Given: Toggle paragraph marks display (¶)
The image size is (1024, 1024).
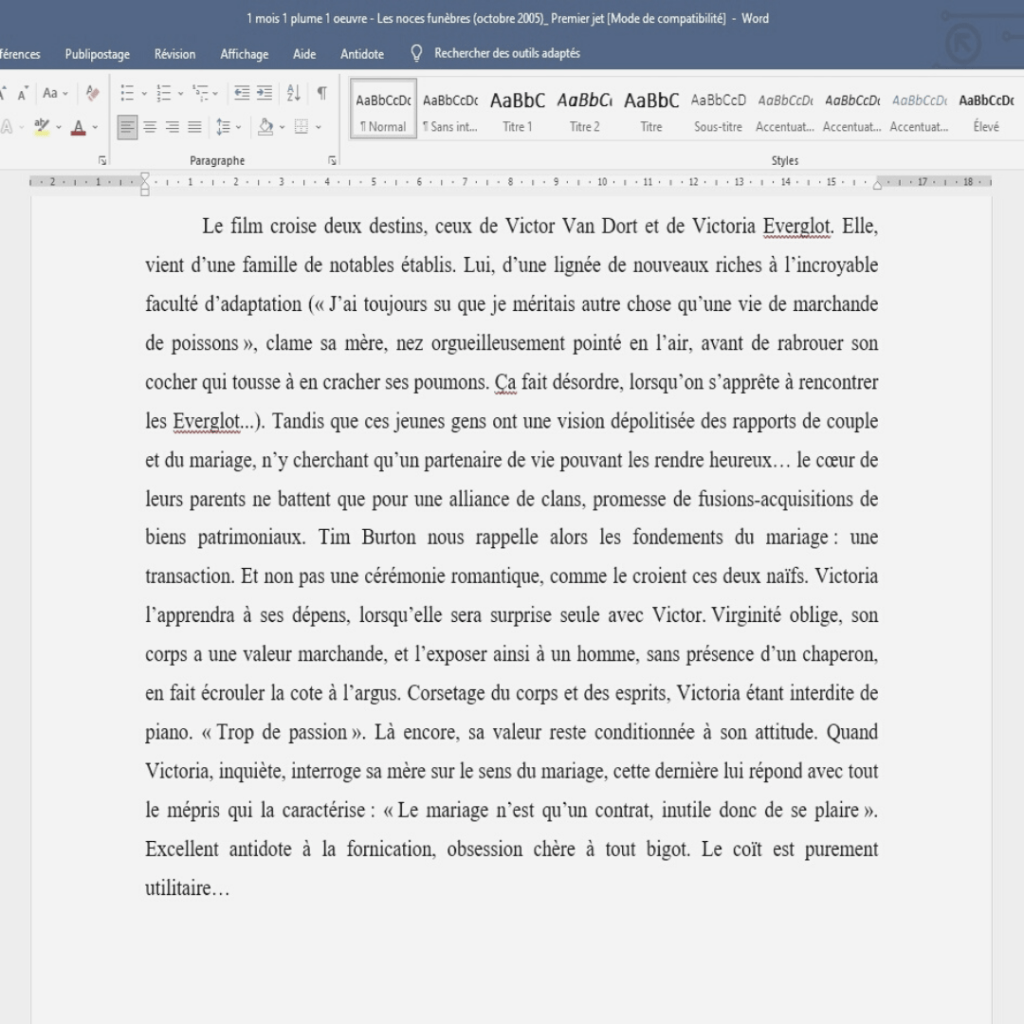Looking at the screenshot, I should 321,93.
